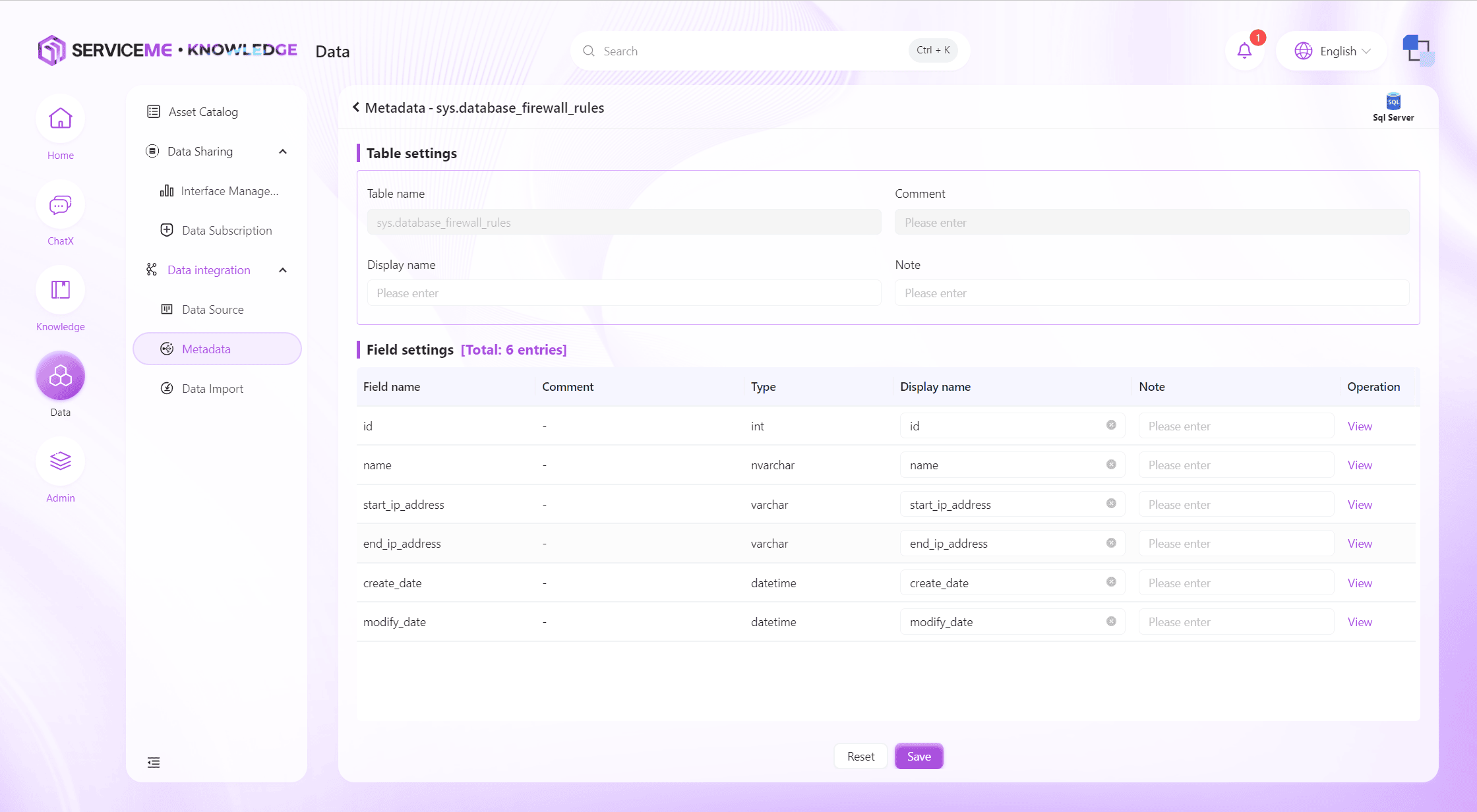The width and height of the screenshot is (1477, 812).
Task: Clear the modify_date display name field
Action: click(1111, 622)
